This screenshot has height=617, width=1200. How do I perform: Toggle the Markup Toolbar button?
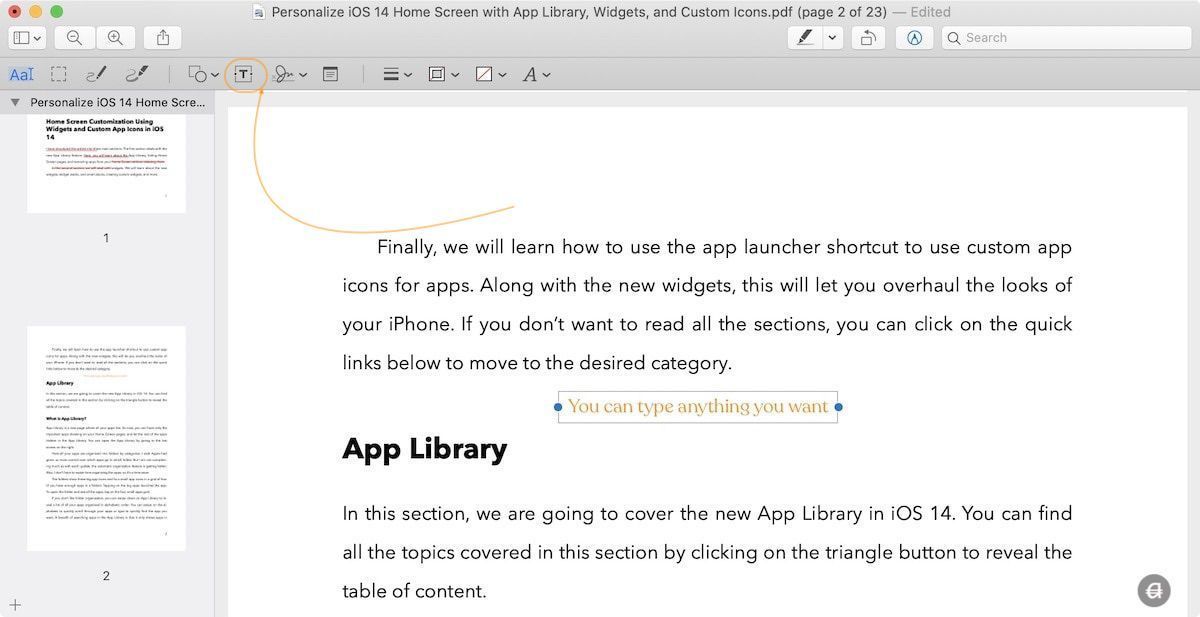[x=914, y=38]
